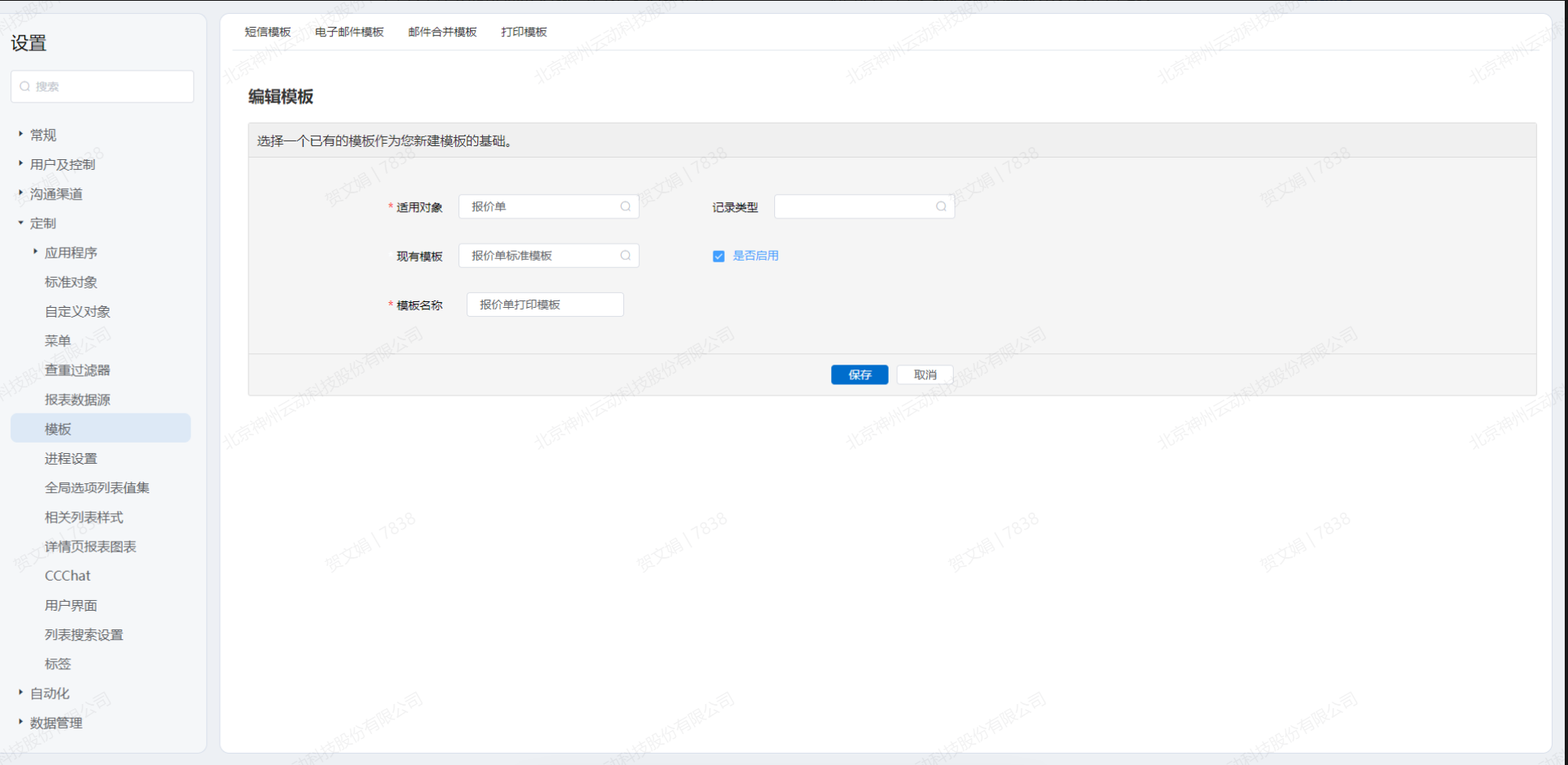Expand the 数据管理 section

tap(21, 722)
